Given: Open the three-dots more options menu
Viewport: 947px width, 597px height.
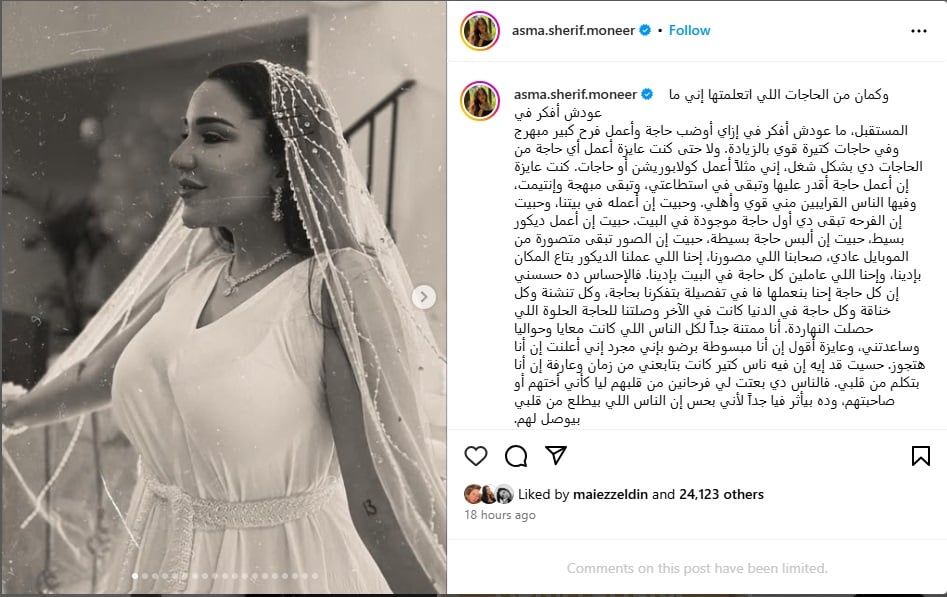Looking at the screenshot, I should 919,31.
